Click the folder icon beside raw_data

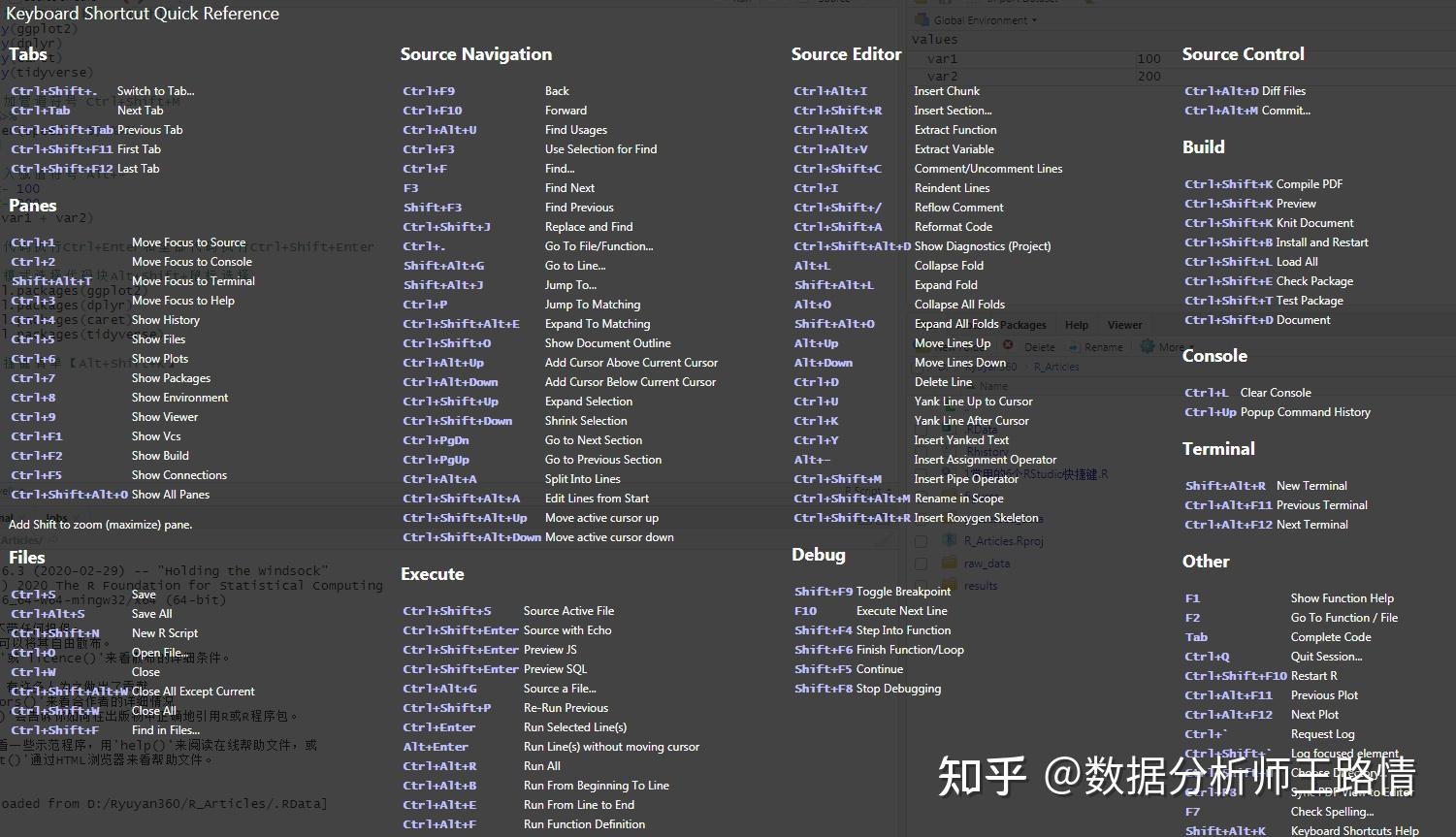point(950,563)
